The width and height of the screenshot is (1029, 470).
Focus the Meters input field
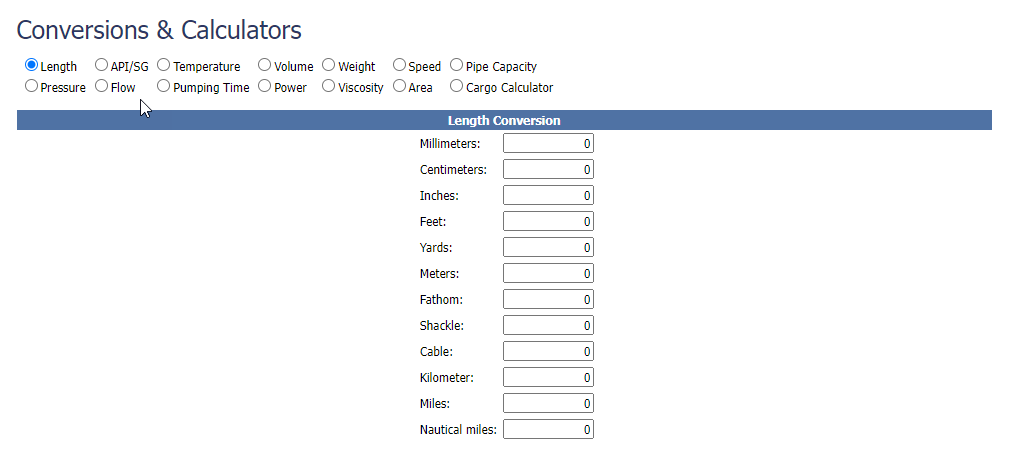coord(548,274)
